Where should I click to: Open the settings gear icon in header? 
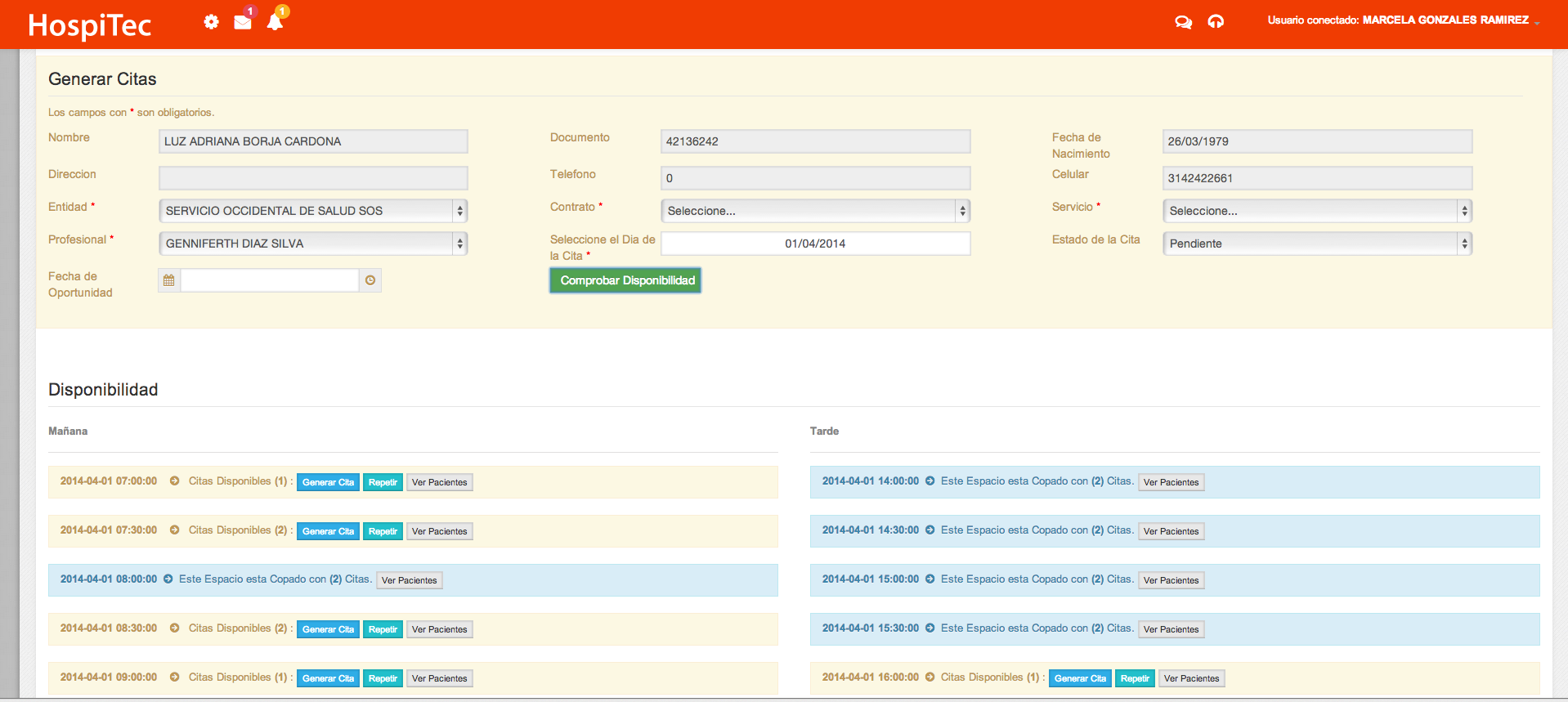click(211, 22)
